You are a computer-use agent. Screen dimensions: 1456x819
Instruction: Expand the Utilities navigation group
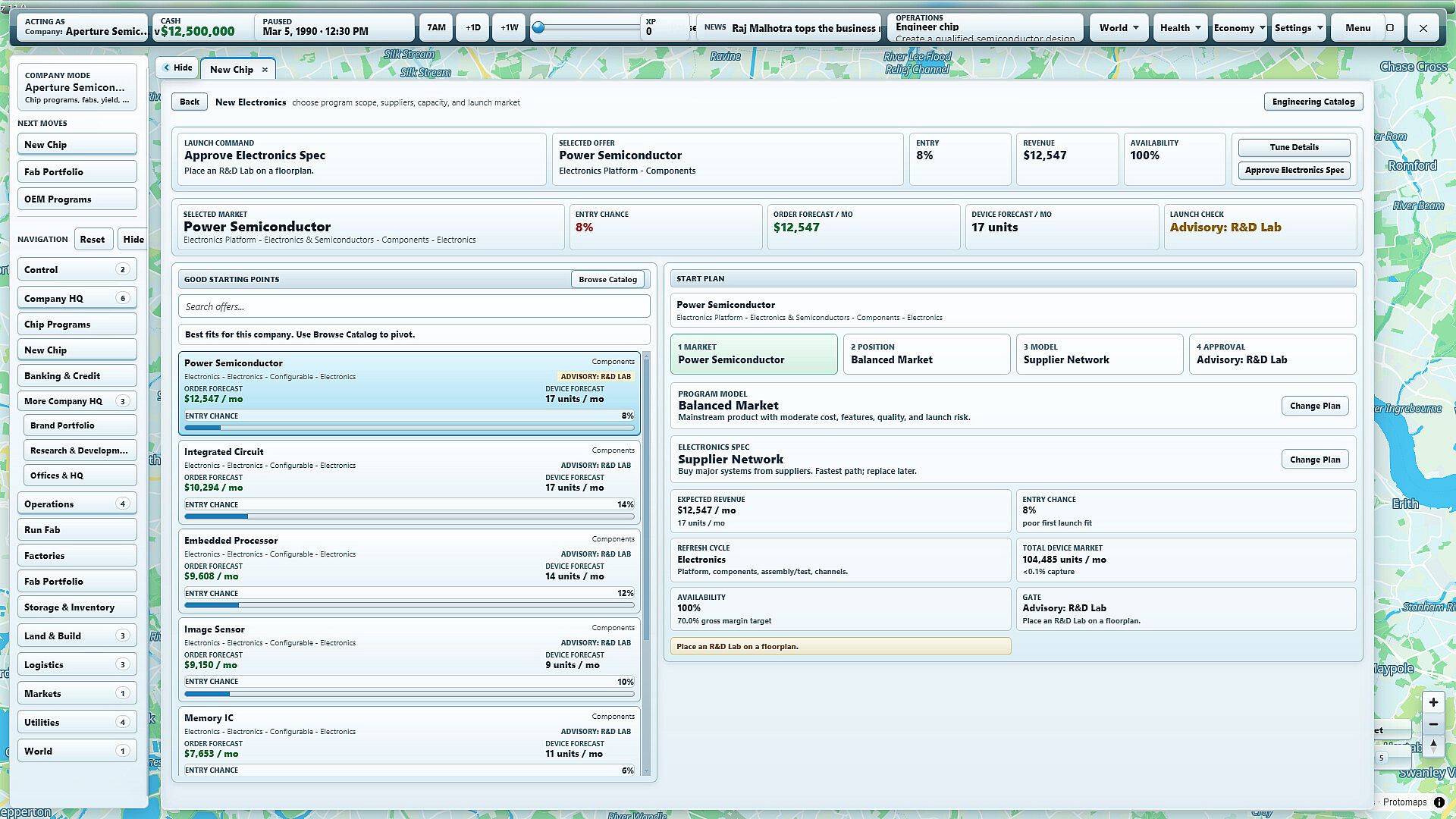pyautogui.click(x=77, y=723)
